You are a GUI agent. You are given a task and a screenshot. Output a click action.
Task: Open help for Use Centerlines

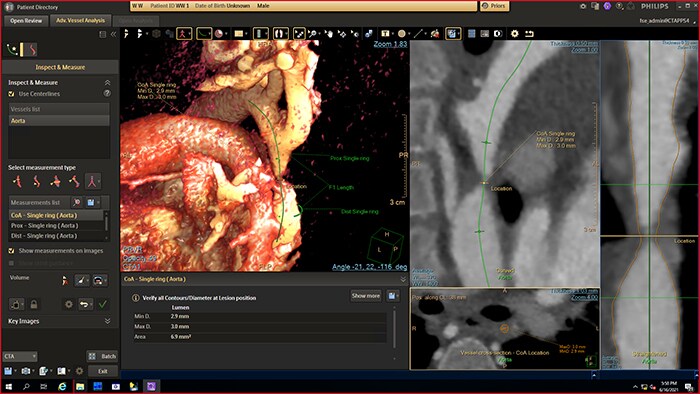pyautogui.click(x=107, y=93)
